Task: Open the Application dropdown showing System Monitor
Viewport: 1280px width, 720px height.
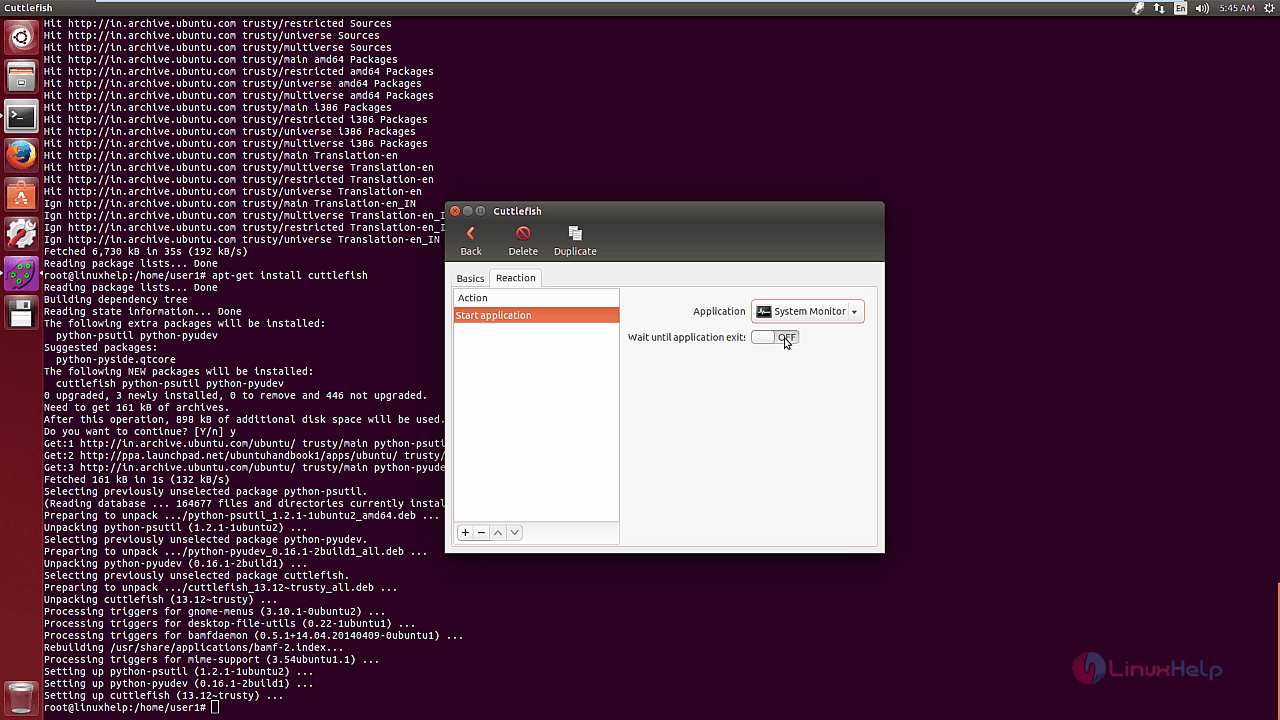Action: click(x=808, y=311)
